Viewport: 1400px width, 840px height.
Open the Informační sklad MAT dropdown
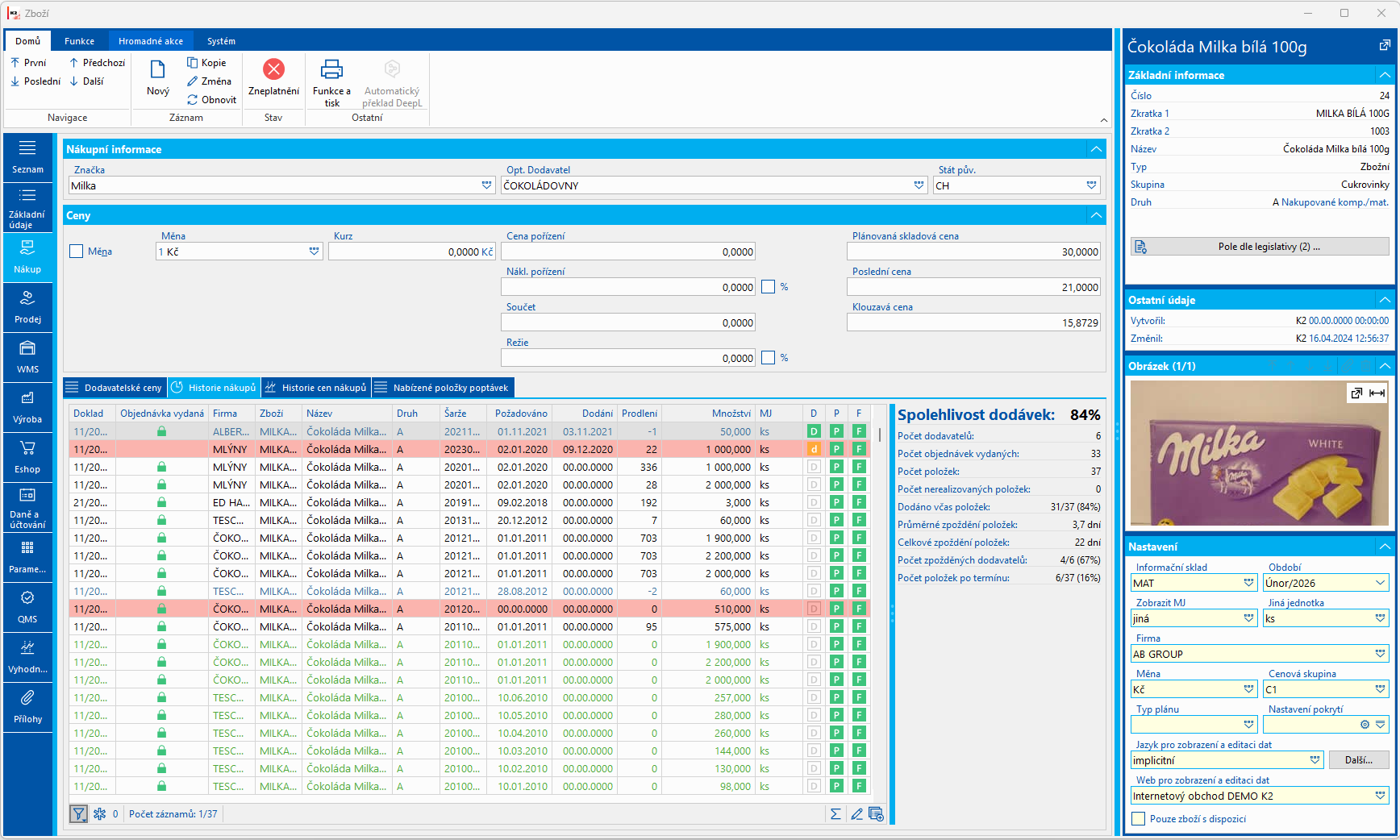point(1249,583)
